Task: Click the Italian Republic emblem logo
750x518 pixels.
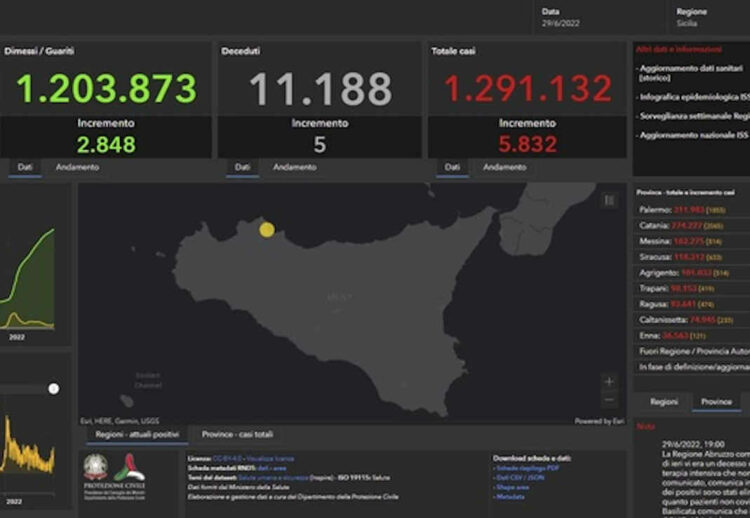Action: point(96,467)
